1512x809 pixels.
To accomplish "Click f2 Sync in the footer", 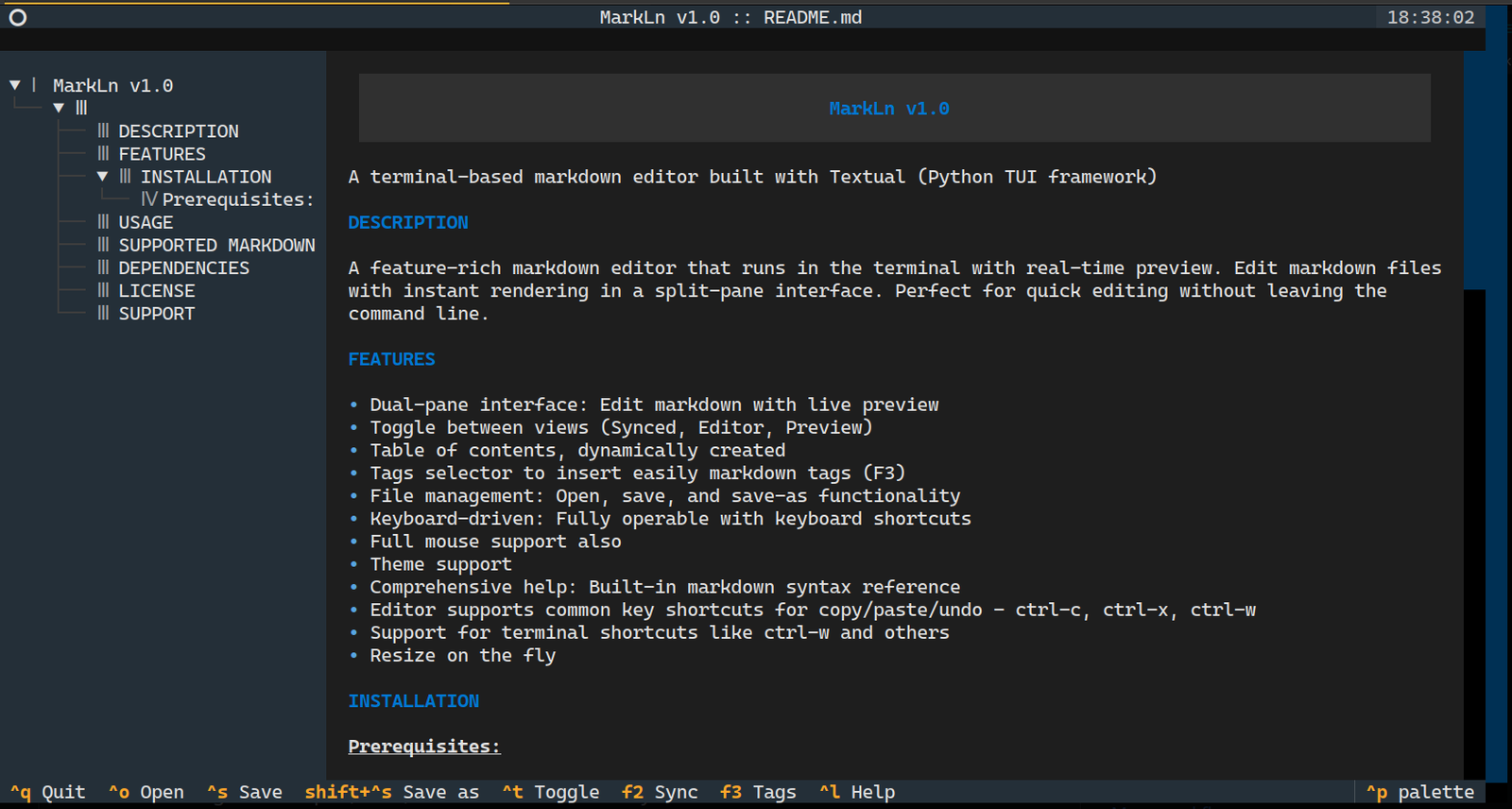I will 660,792.
